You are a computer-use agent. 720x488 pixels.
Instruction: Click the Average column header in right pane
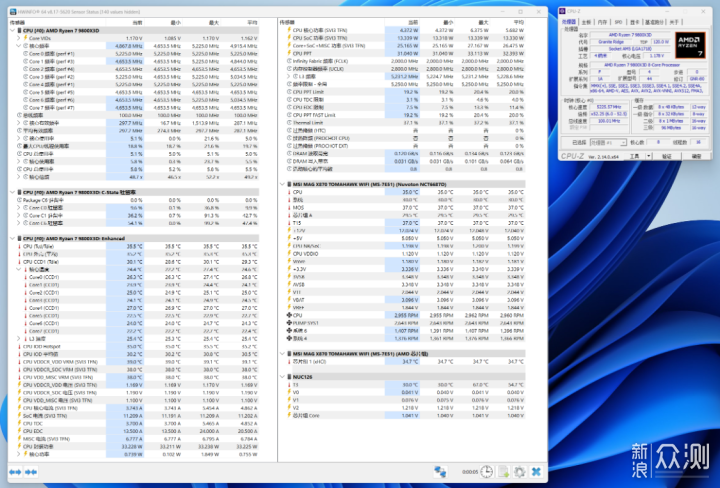pyautogui.click(x=507, y=22)
